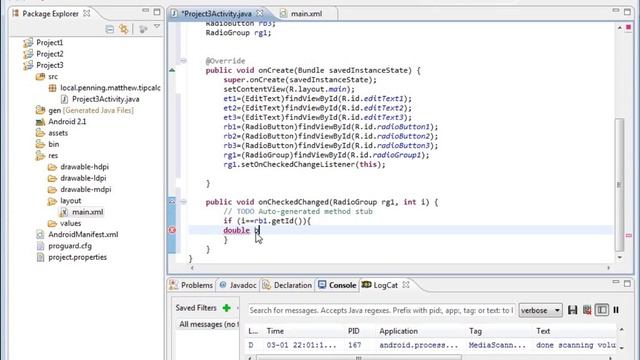Viewport: 640px width, 360px height.
Task: Open the verbose log level dropdown
Action: [x=540, y=310]
